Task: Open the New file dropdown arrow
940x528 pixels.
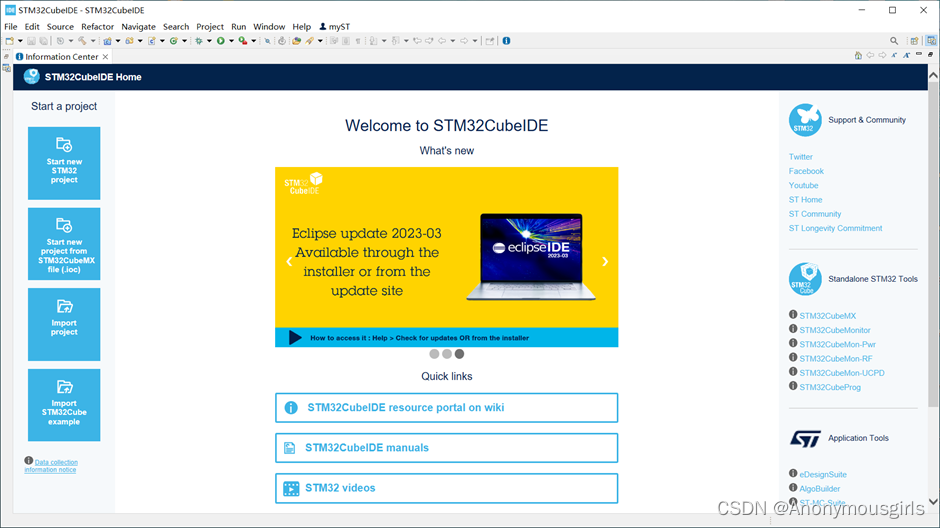Action: tap(20, 41)
